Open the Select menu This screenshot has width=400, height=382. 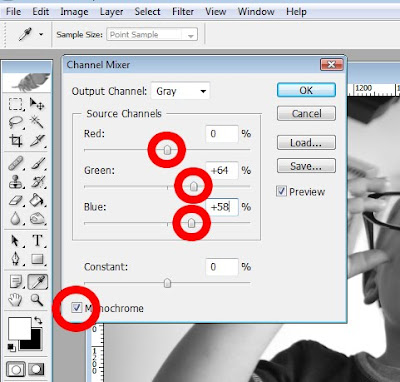coord(147,12)
